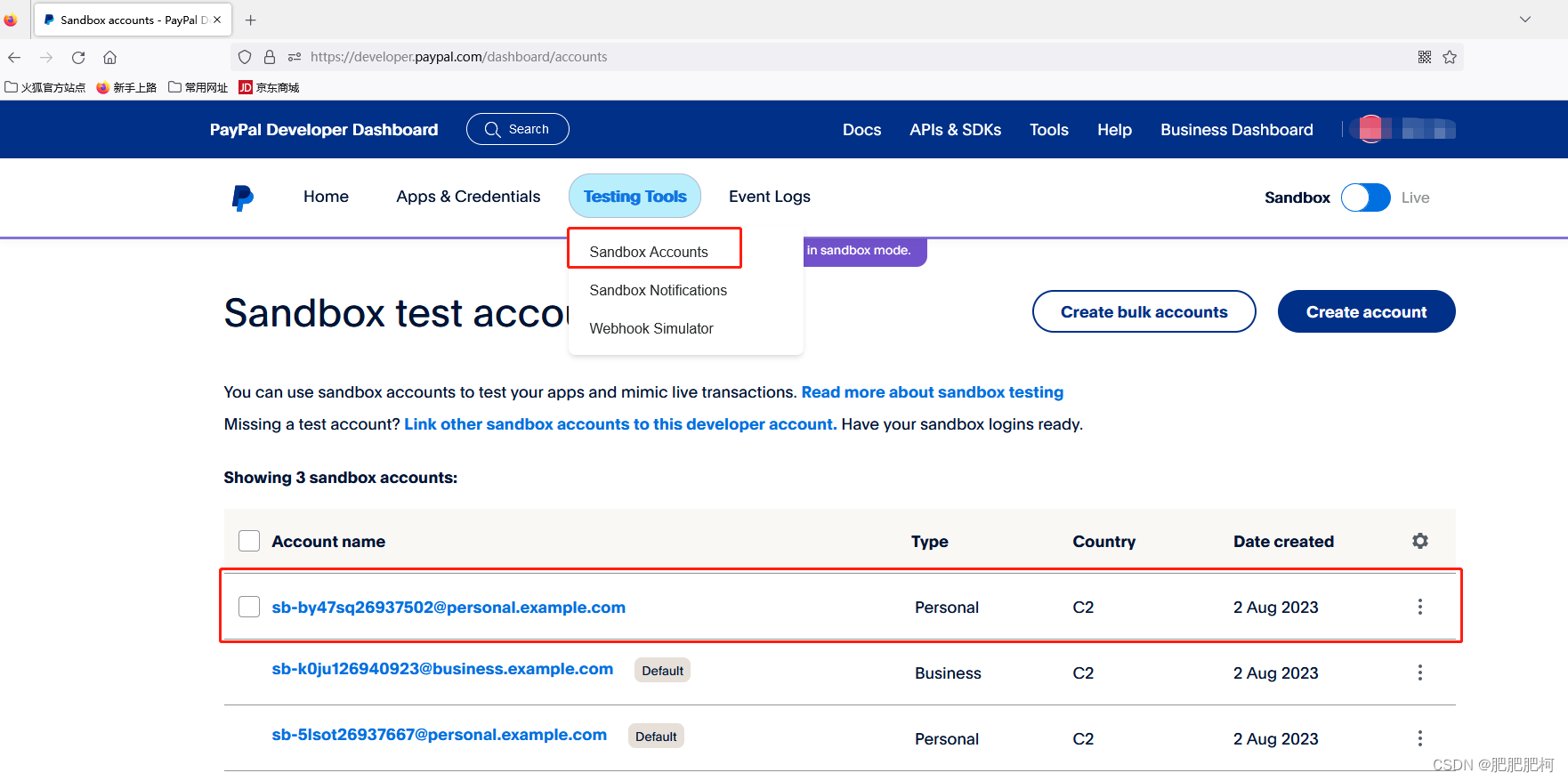Click the user profile avatar
The height and width of the screenshot is (781, 1568).
(1371, 129)
